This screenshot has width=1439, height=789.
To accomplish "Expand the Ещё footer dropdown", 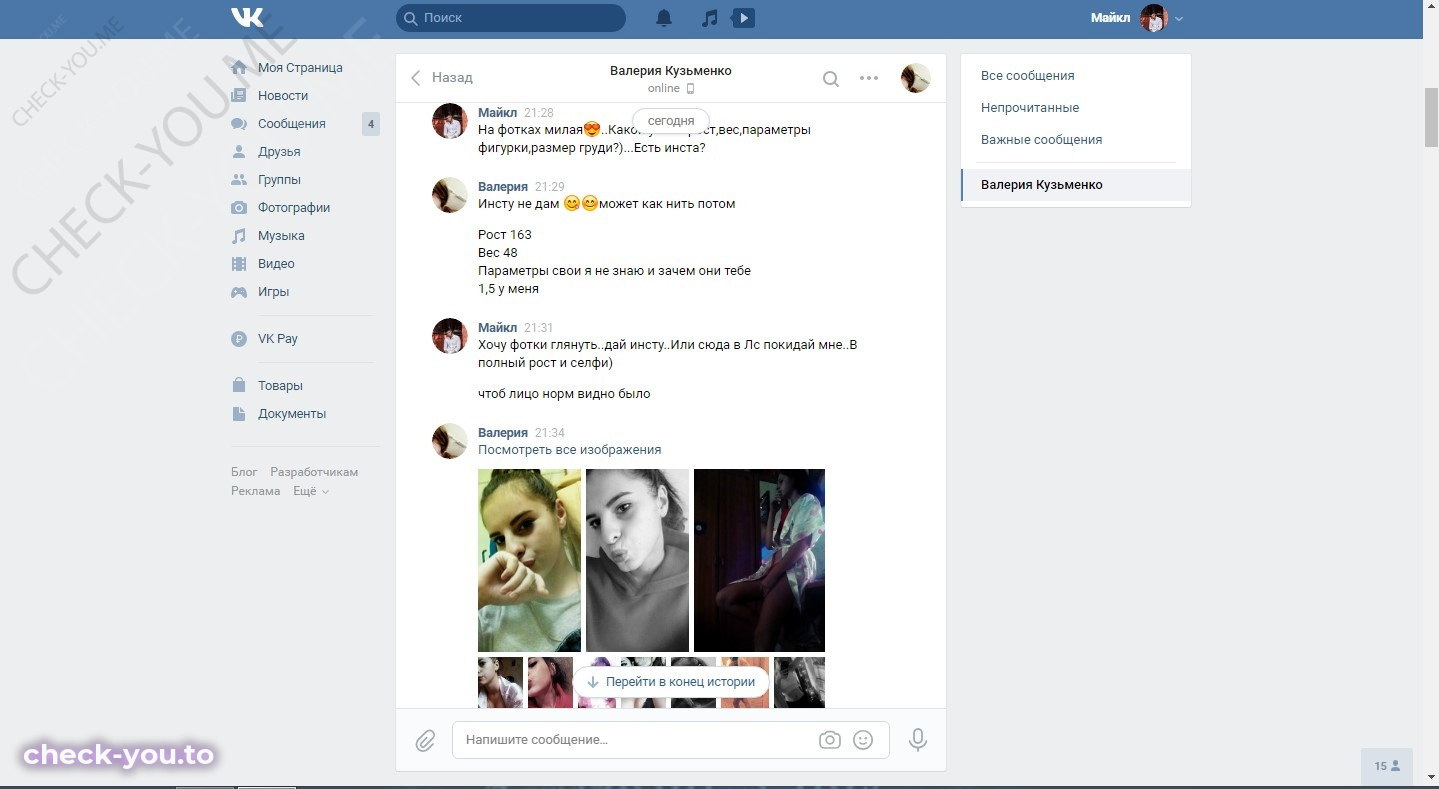I will pos(311,491).
